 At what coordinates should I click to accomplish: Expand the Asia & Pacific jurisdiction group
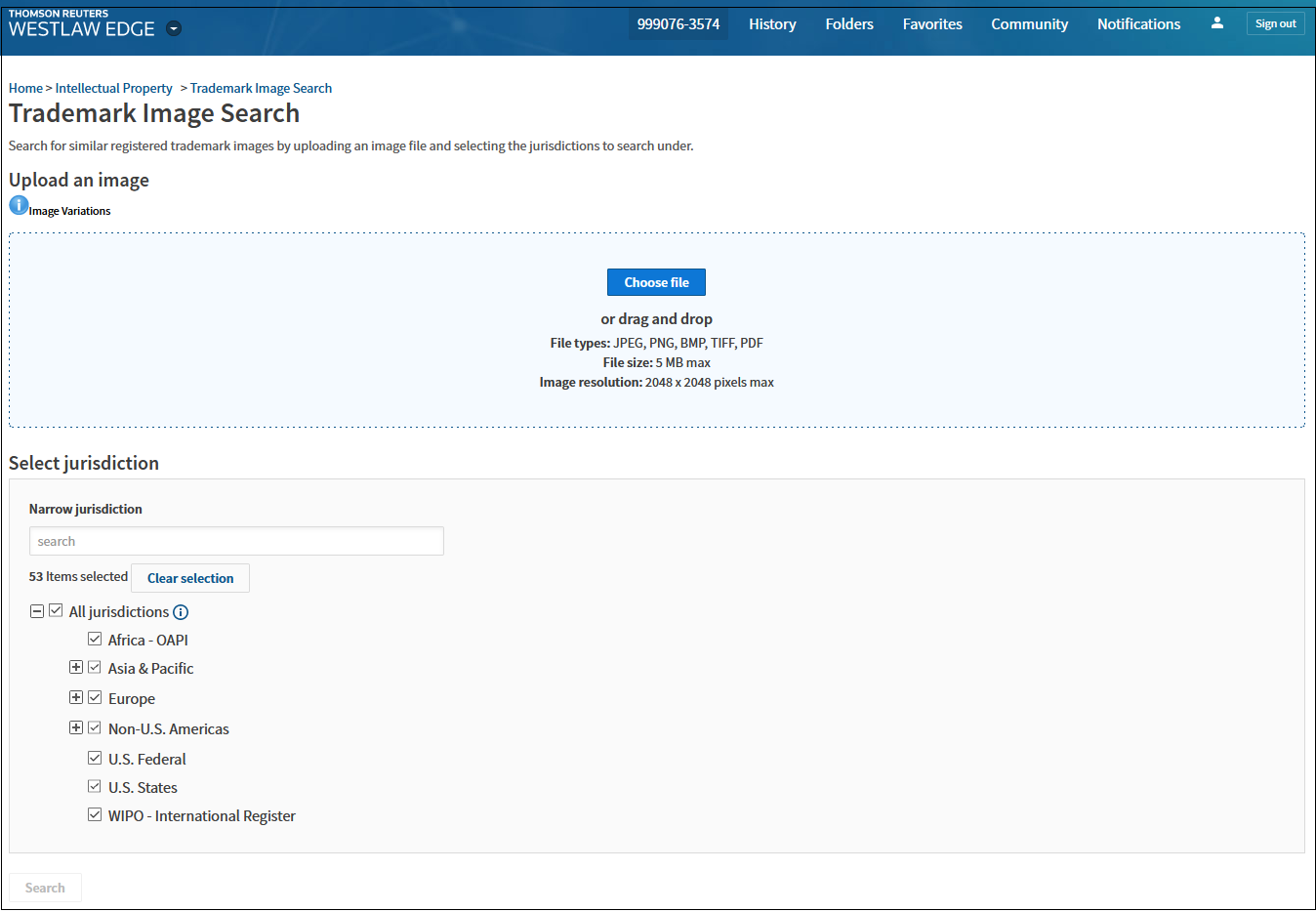click(76, 668)
